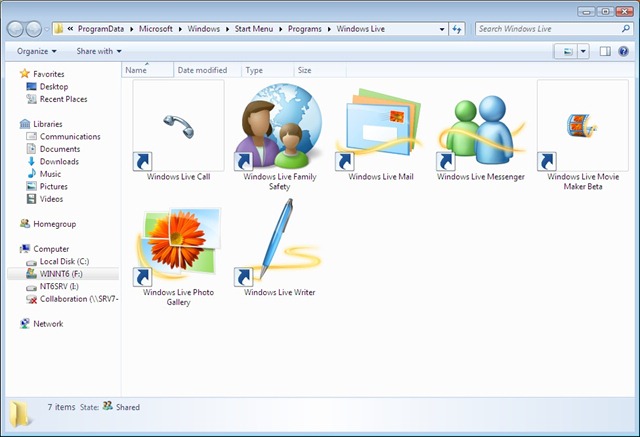Image resolution: width=640 pixels, height=437 pixels.
Task: Select Homegroup in the navigation pane
Action: (x=54, y=224)
